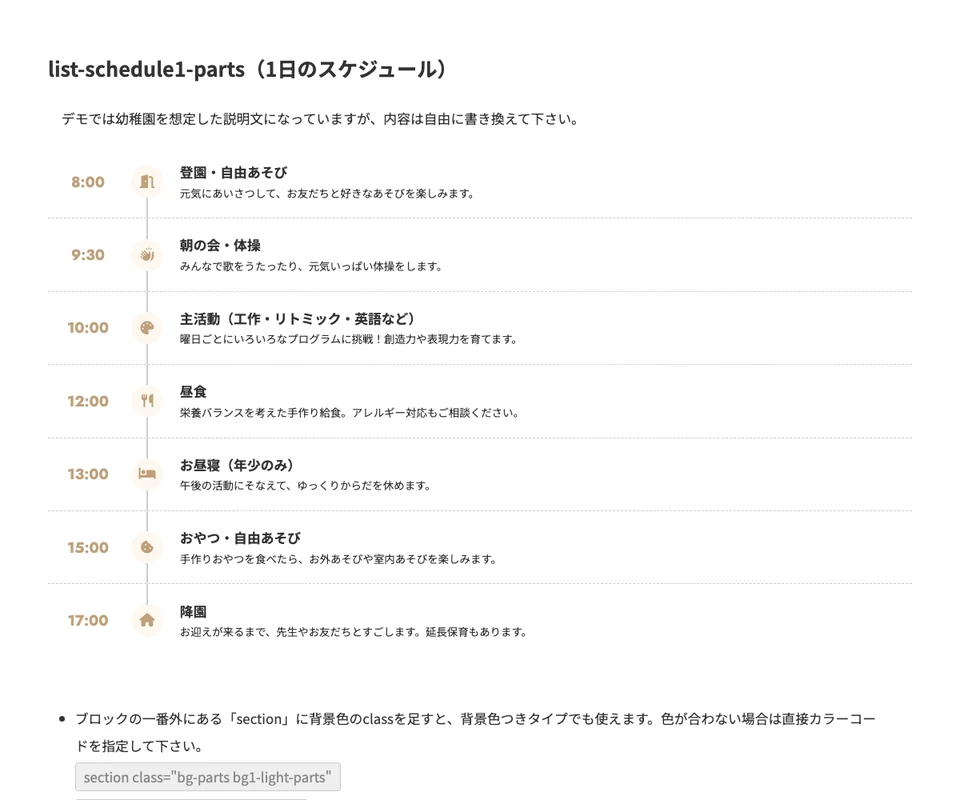Click the 13:00 time label

click(x=88, y=474)
